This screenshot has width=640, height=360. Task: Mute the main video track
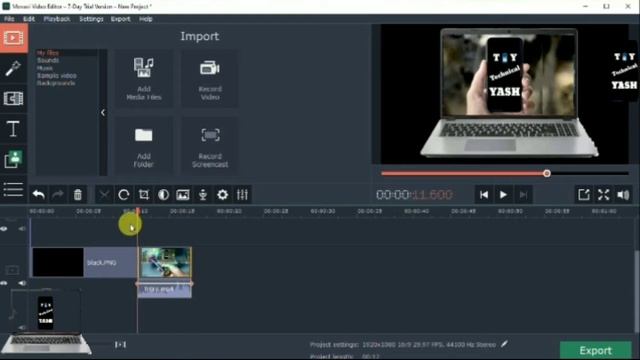[x=22, y=283]
